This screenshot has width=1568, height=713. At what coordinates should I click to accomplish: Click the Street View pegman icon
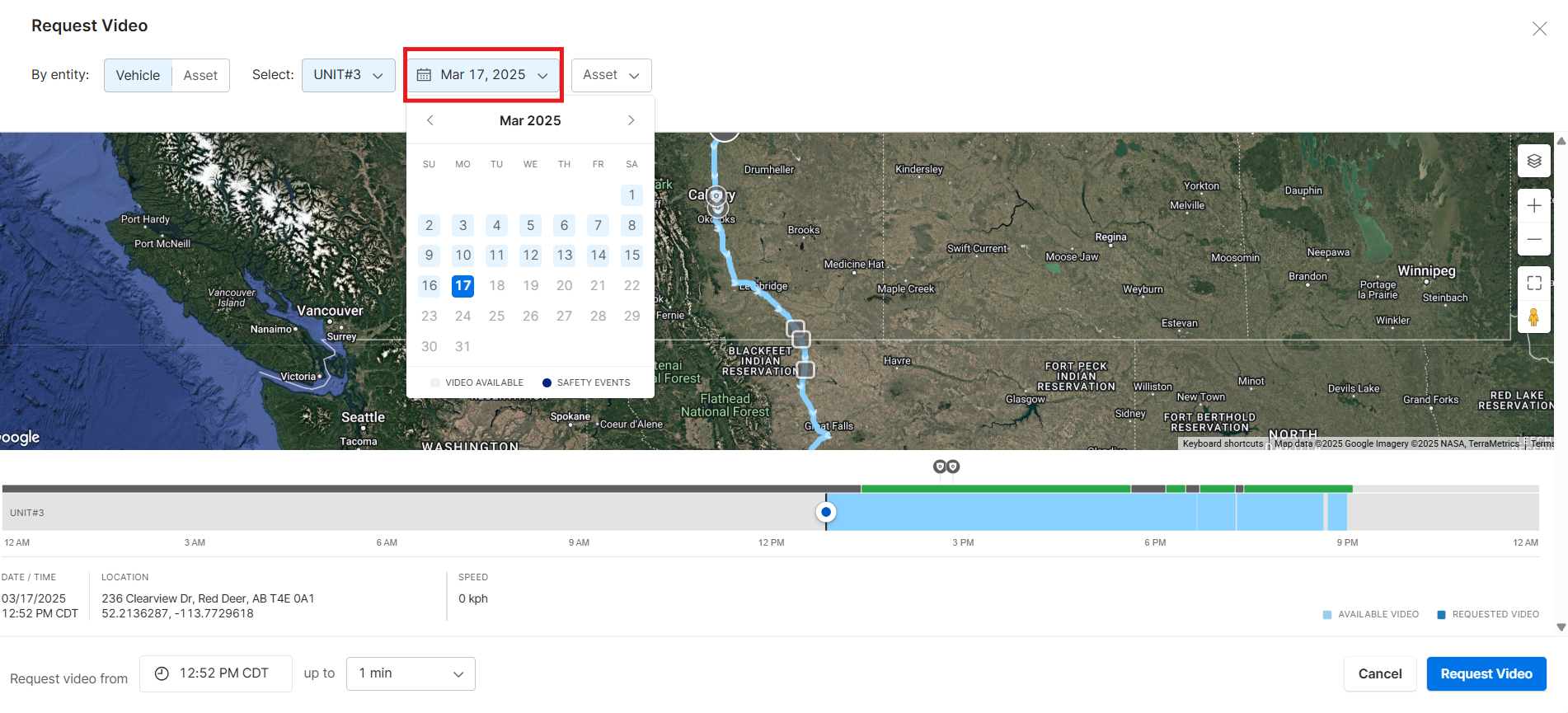[1533, 317]
